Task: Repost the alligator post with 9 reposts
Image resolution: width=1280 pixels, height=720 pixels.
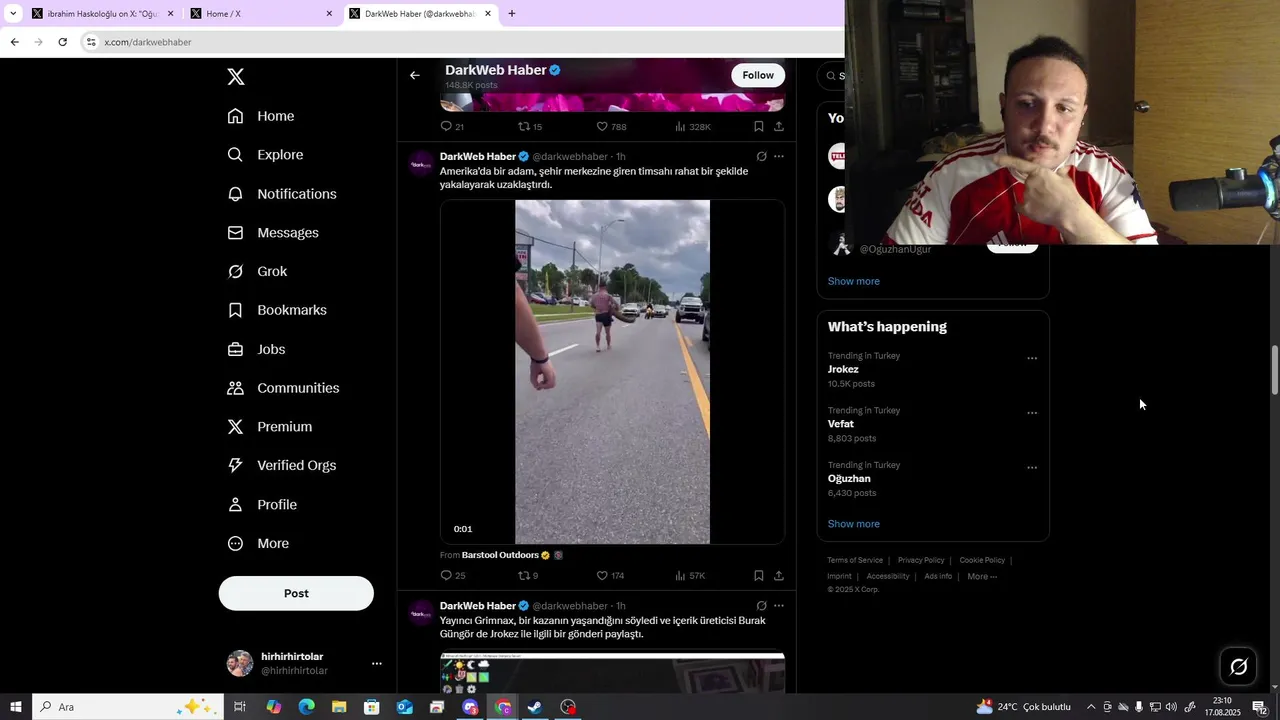Action: click(528, 575)
